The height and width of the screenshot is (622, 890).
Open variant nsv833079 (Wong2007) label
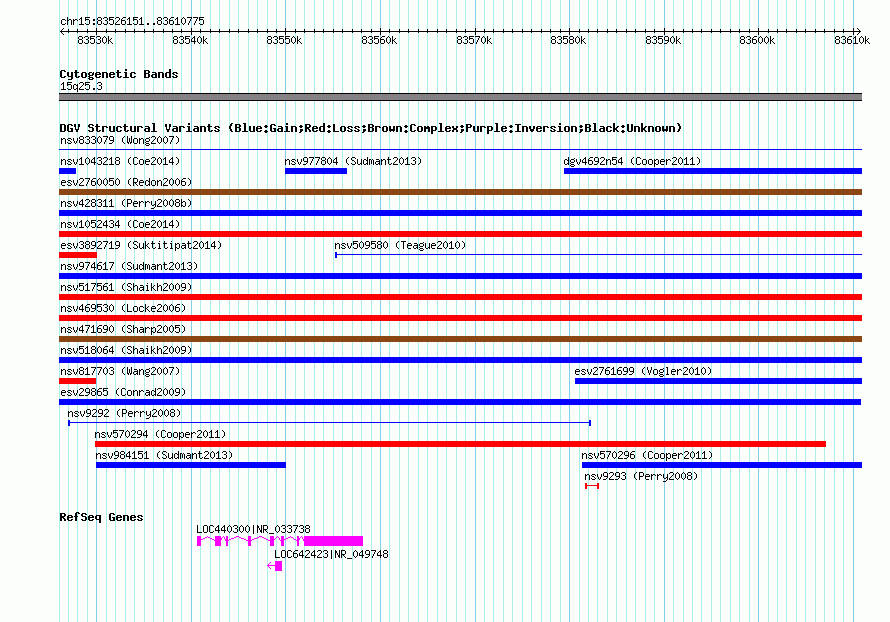coord(120,140)
